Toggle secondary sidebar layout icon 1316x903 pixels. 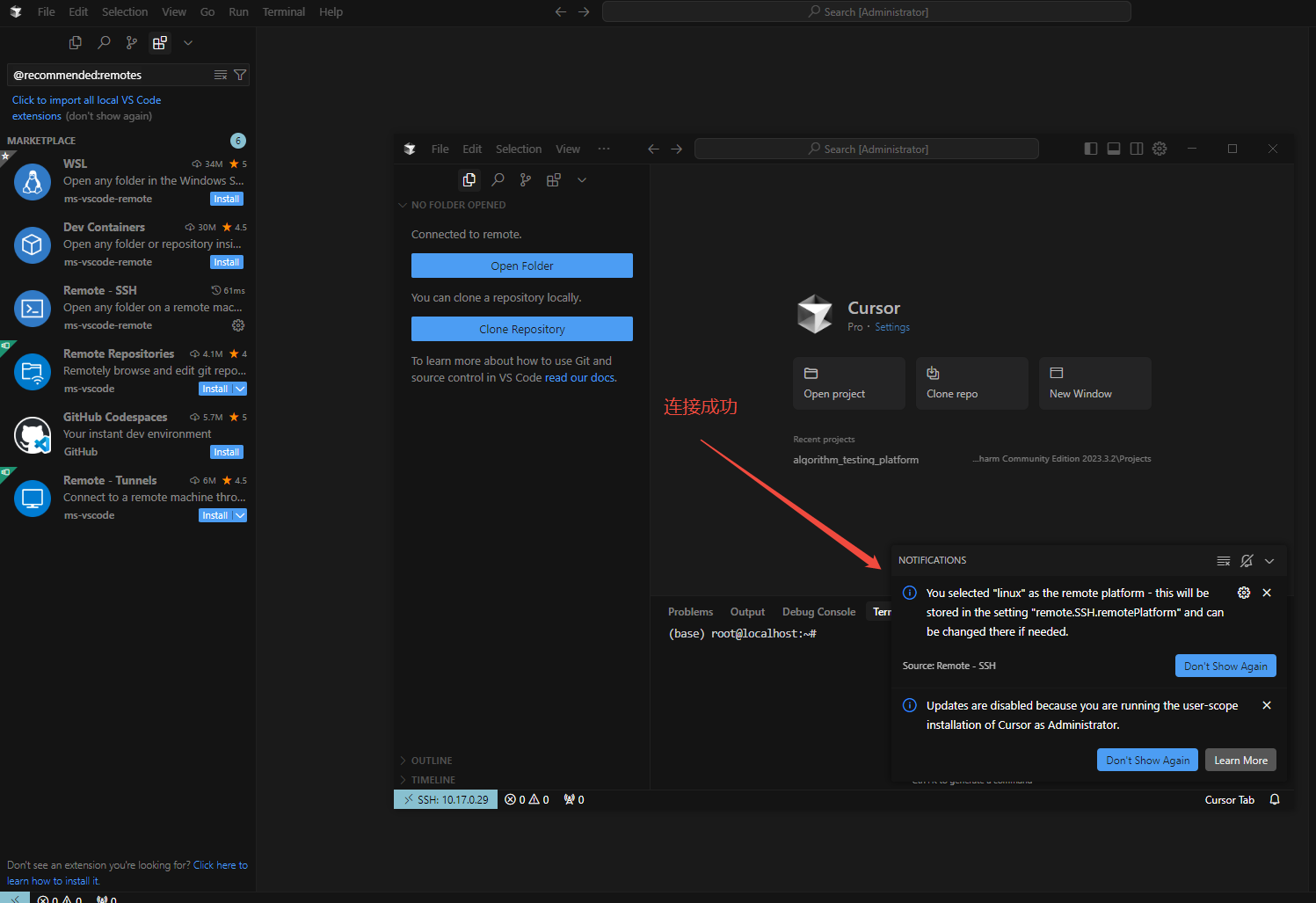(1137, 149)
